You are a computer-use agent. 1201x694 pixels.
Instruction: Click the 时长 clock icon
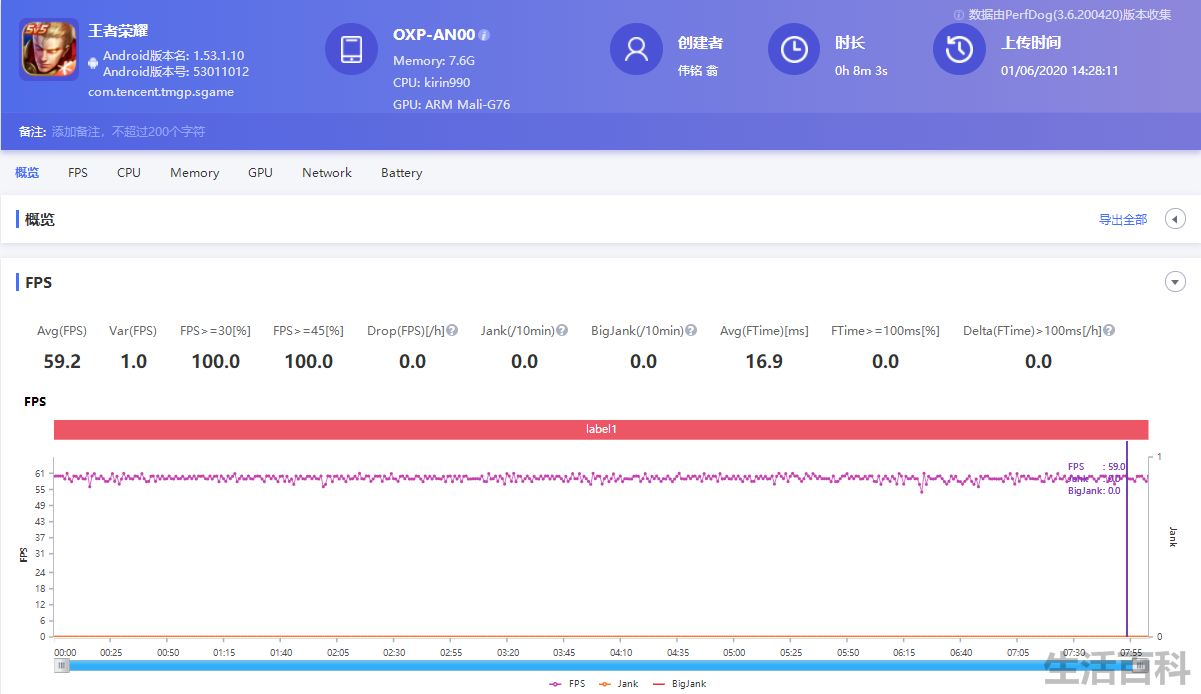tap(794, 49)
